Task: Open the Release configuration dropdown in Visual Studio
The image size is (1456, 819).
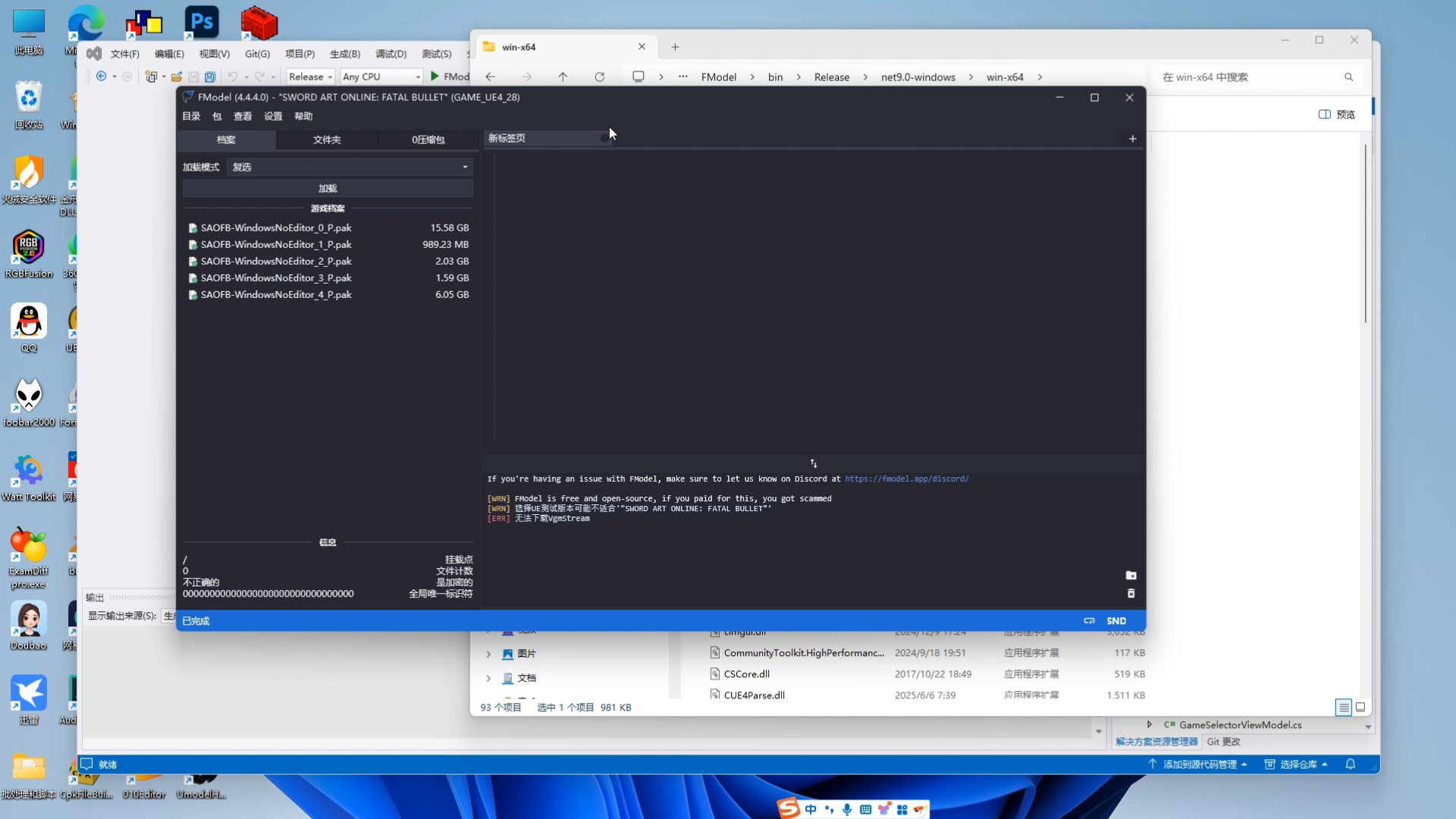Action: pyautogui.click(x=310, y=77)
